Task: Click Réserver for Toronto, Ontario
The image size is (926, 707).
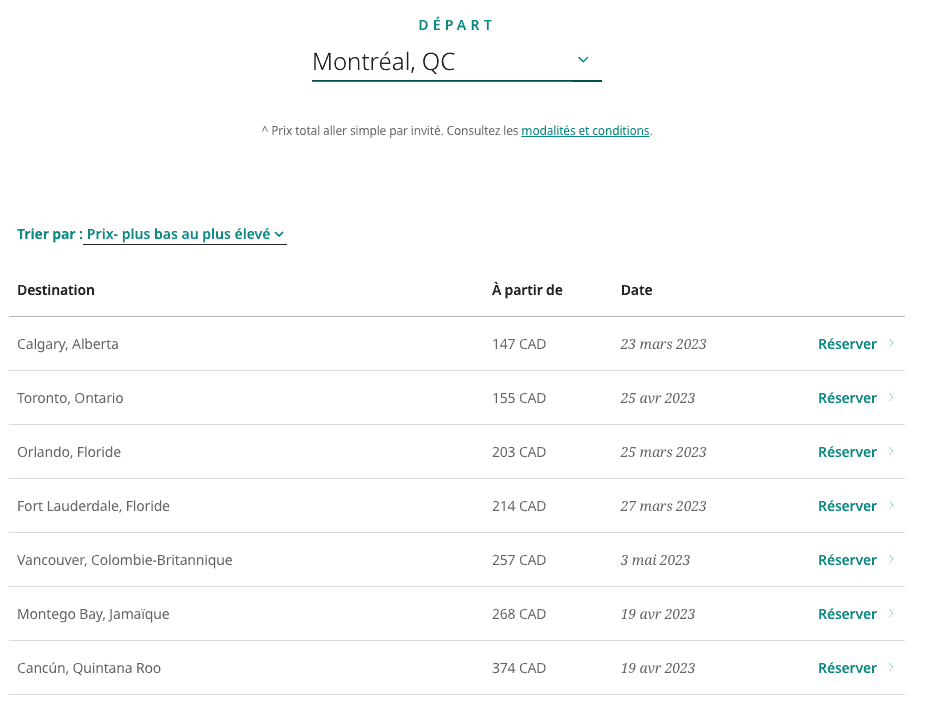Action: 847,398
